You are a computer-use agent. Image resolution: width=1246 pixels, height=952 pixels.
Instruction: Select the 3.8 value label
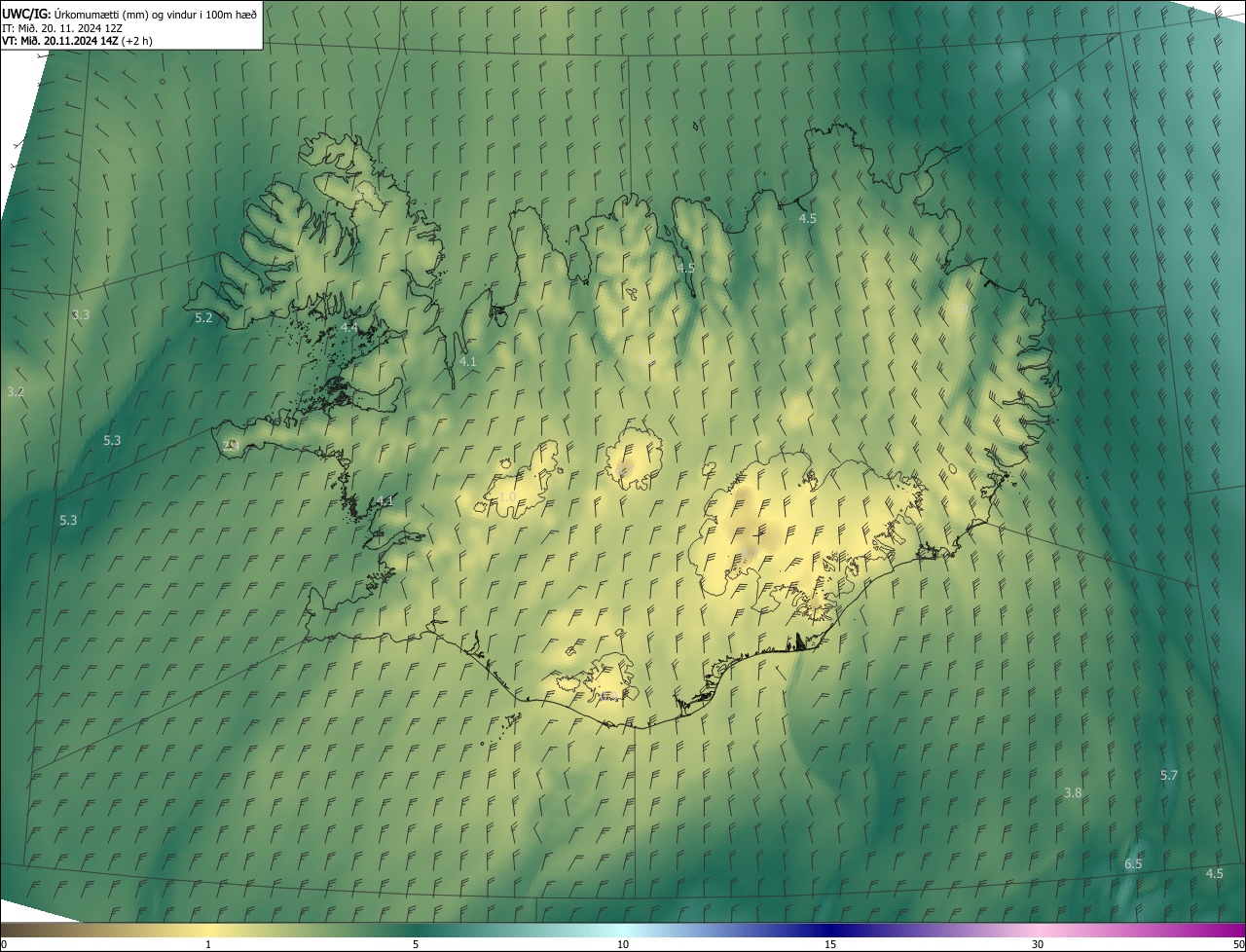pyautogui.click(x=1073, y=793)
